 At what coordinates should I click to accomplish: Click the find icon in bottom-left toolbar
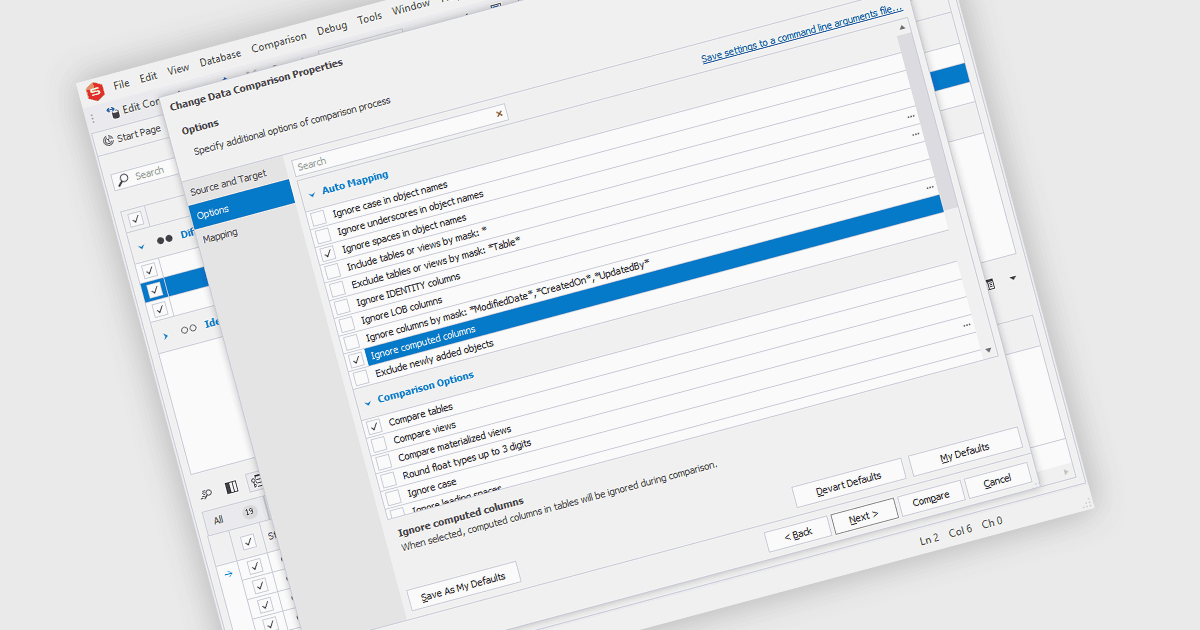[x=207, y=493]
